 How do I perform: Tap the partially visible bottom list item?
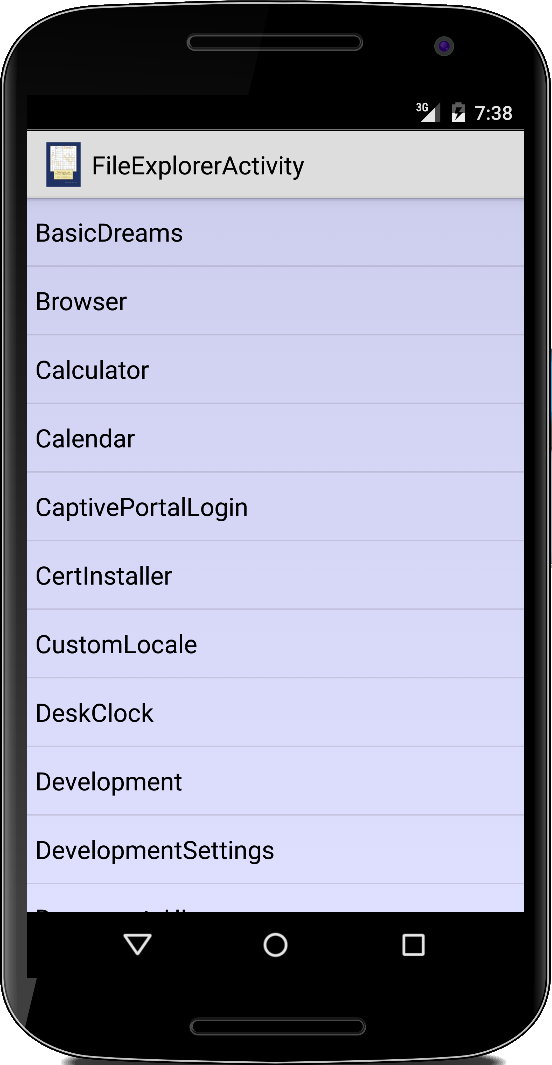pos(276,898)
